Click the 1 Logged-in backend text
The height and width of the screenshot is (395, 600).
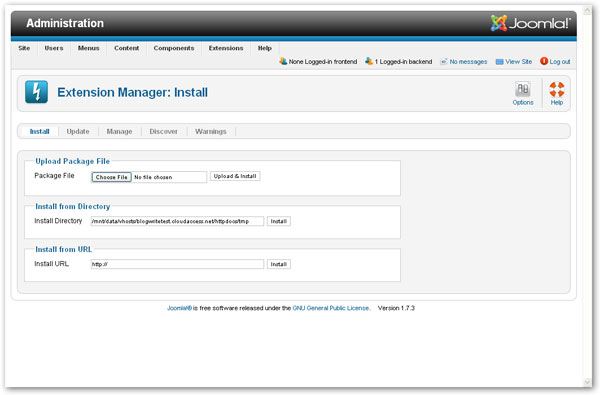tap(403, 62)
